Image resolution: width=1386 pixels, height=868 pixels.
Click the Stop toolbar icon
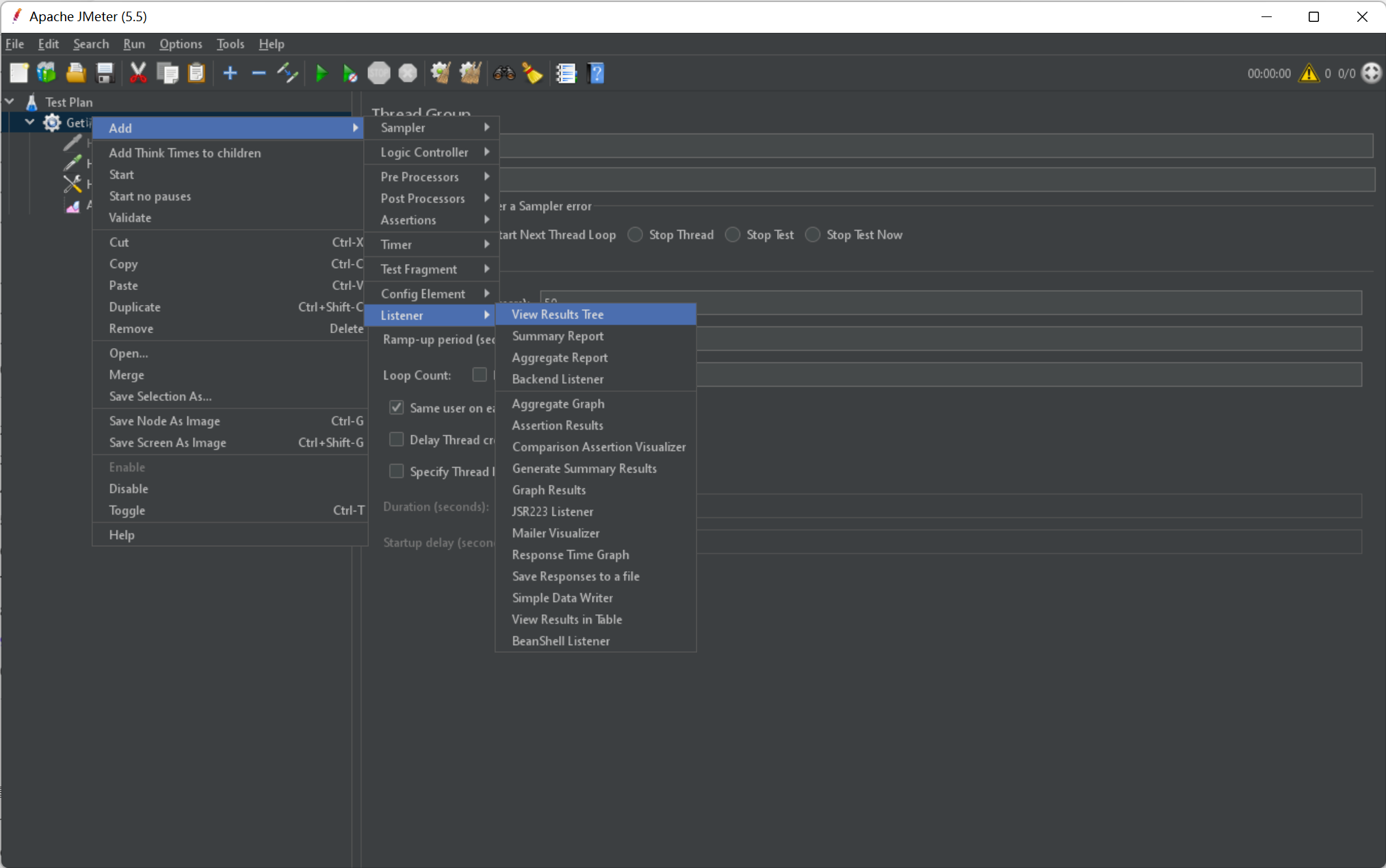click(378, 73)
